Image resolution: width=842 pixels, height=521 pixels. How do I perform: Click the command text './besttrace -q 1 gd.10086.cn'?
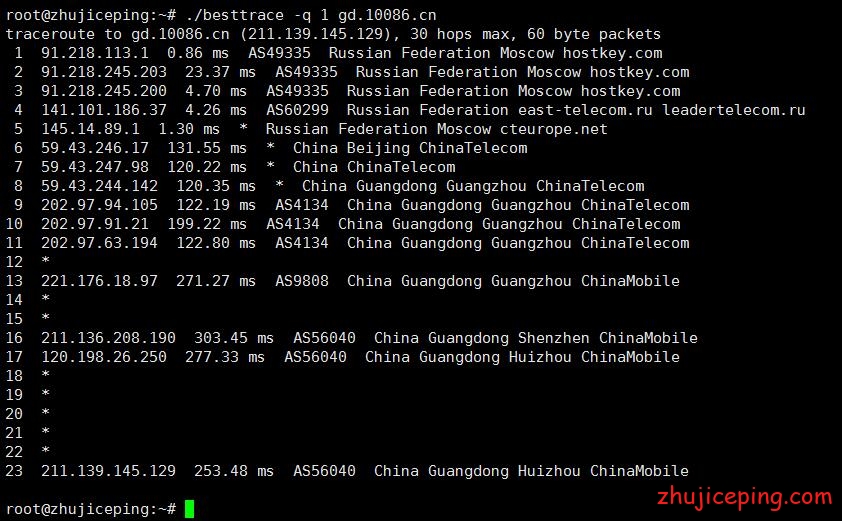click(311, 15)
